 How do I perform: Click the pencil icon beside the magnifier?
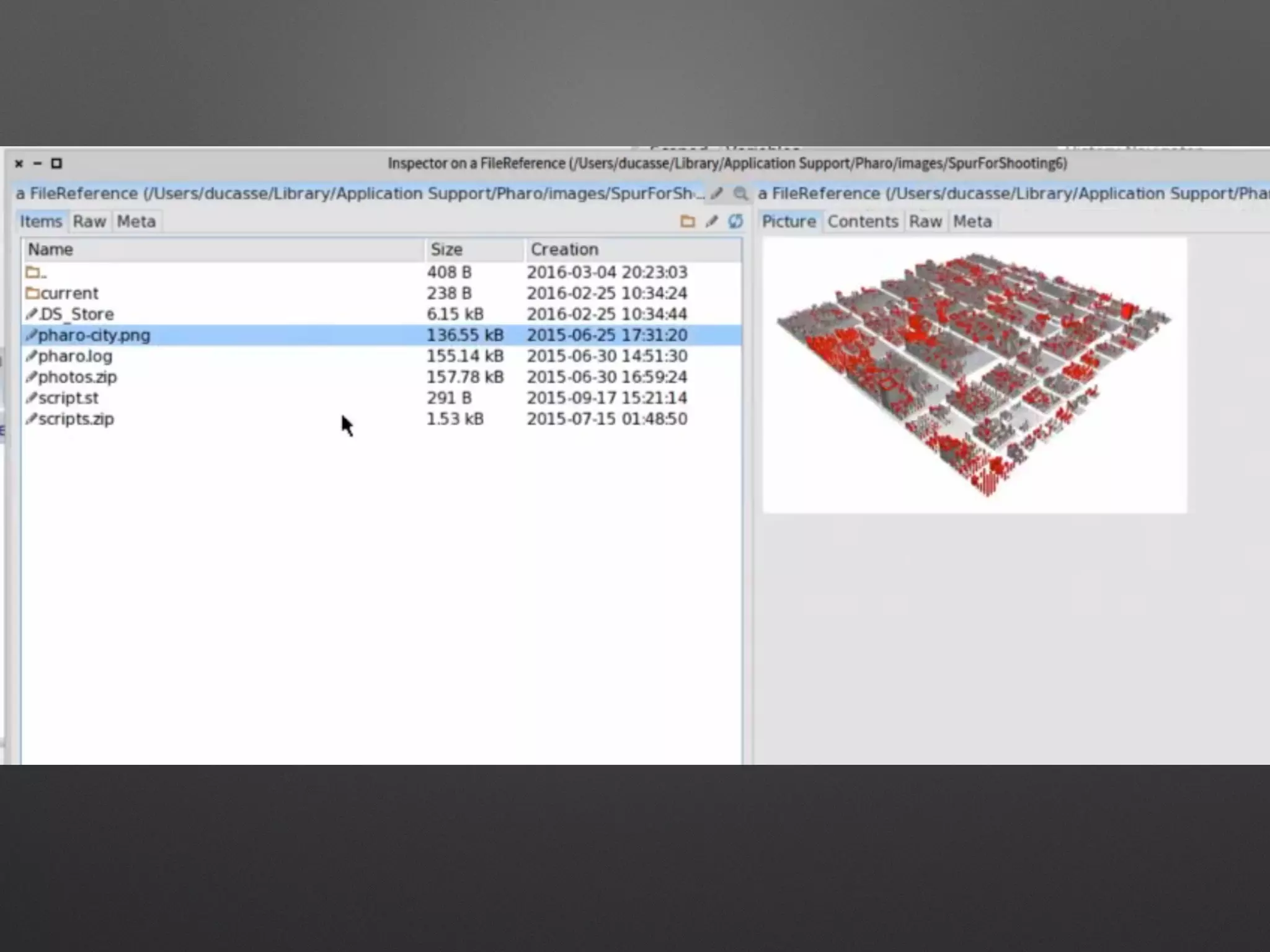[717, 193]
